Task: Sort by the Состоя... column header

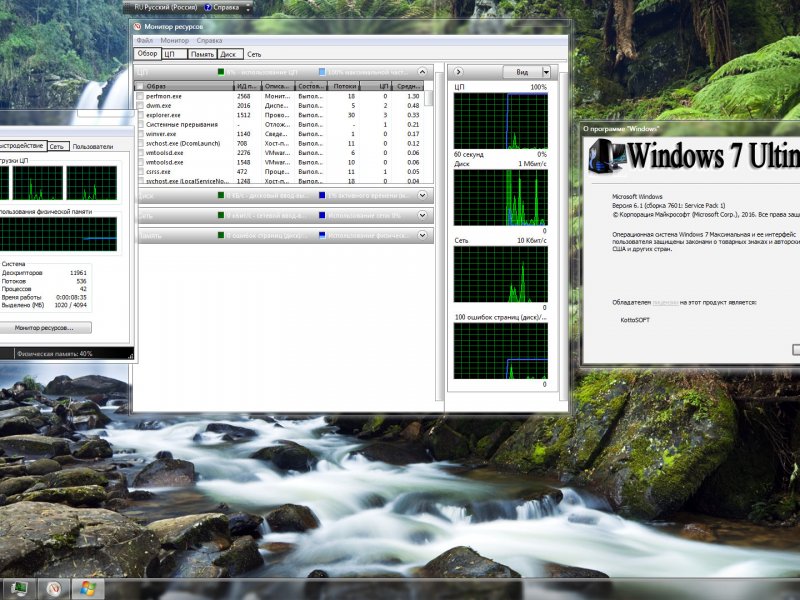Action: click(x=311, y=86)
